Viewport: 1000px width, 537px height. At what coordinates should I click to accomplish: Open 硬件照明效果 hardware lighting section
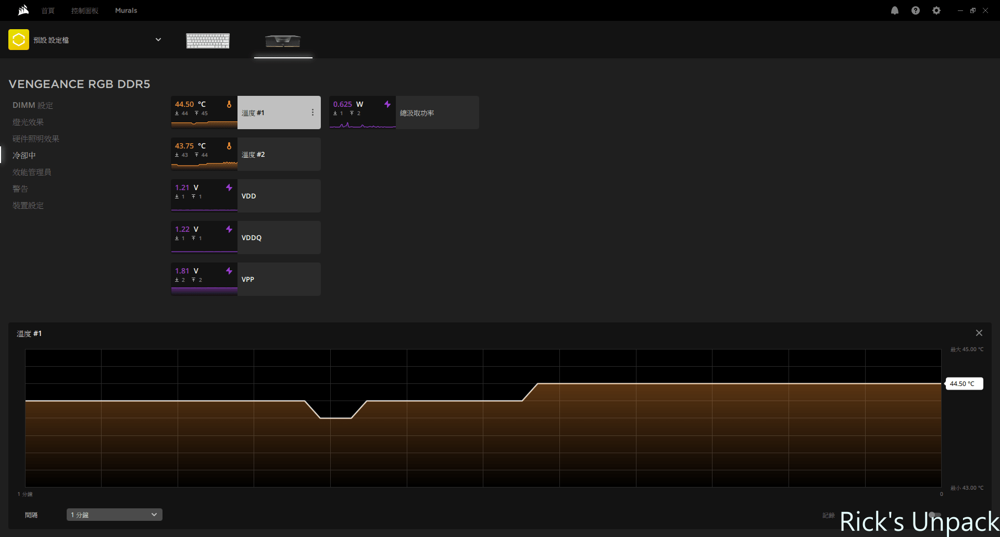point(36,138)
